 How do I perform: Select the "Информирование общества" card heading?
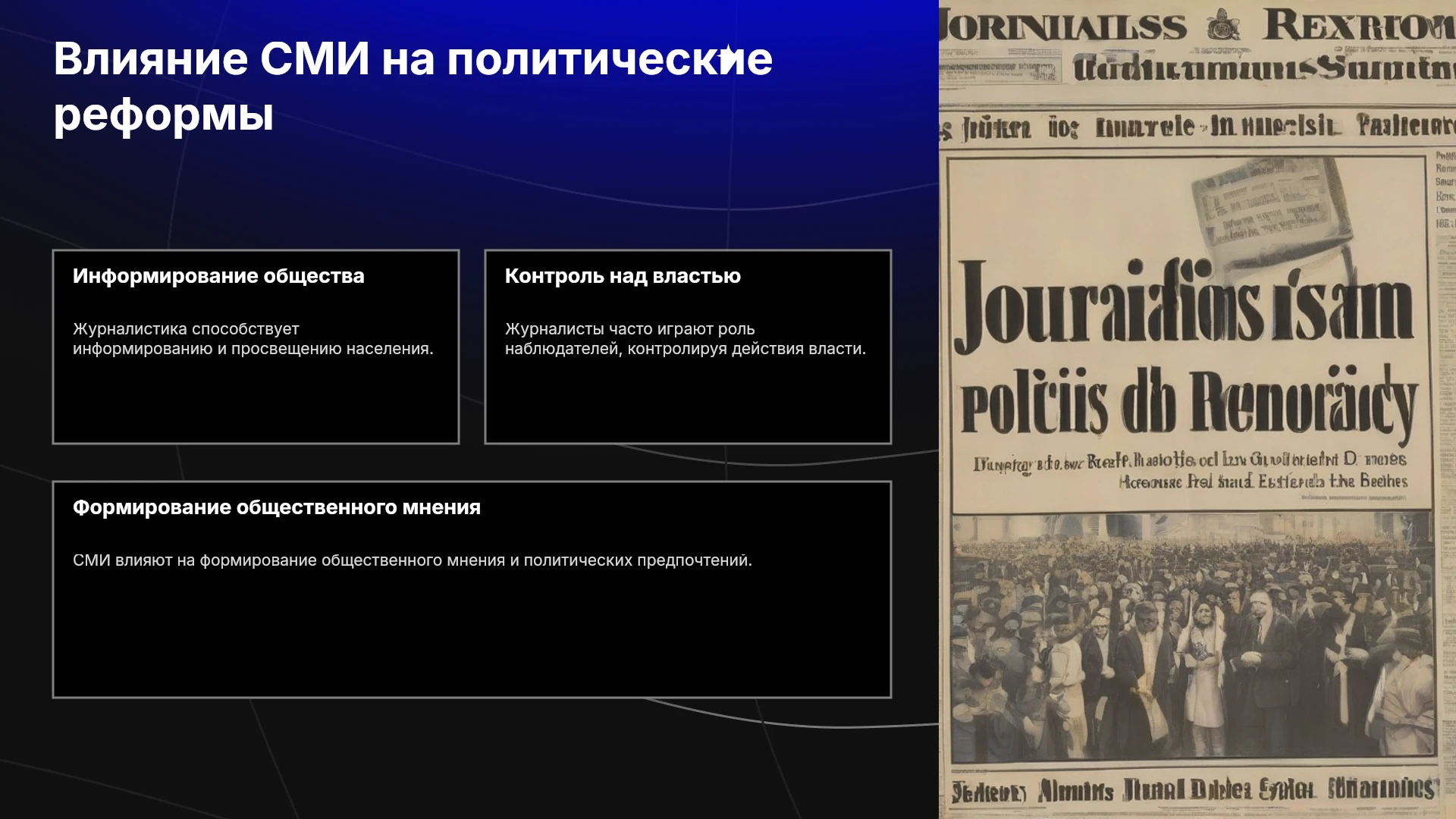pyautogui.click(x=218, y=276)
